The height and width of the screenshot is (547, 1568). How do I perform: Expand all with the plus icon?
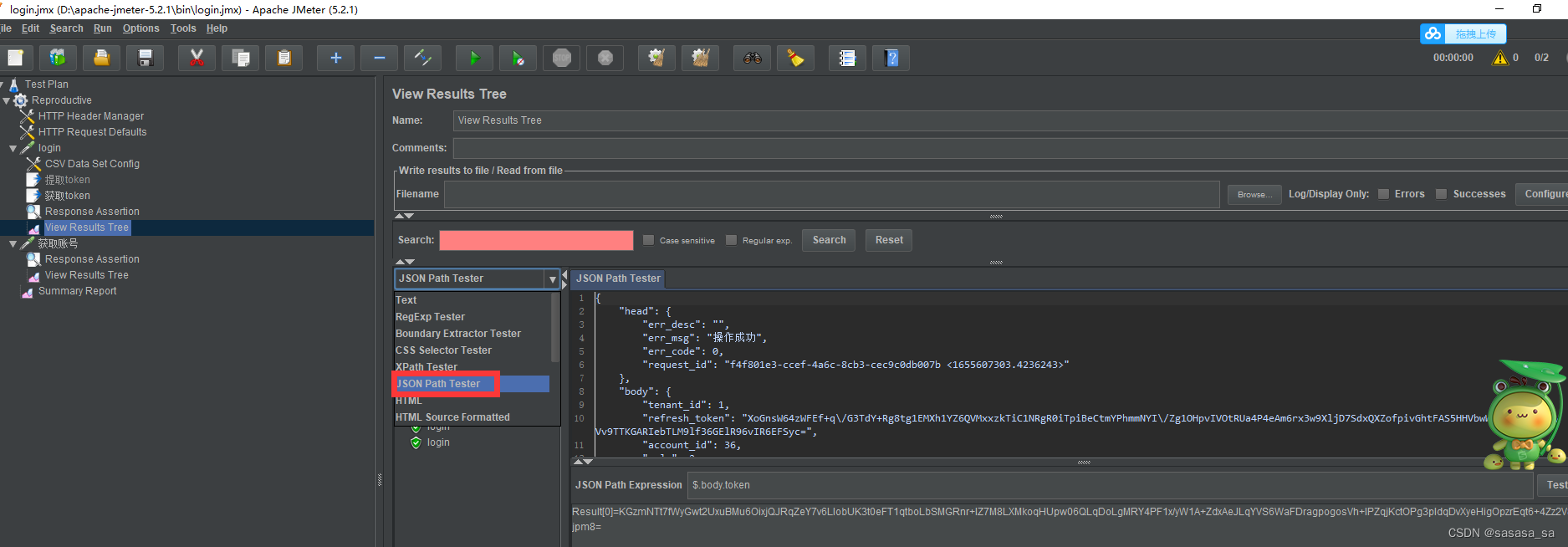(x=336, y=58)
